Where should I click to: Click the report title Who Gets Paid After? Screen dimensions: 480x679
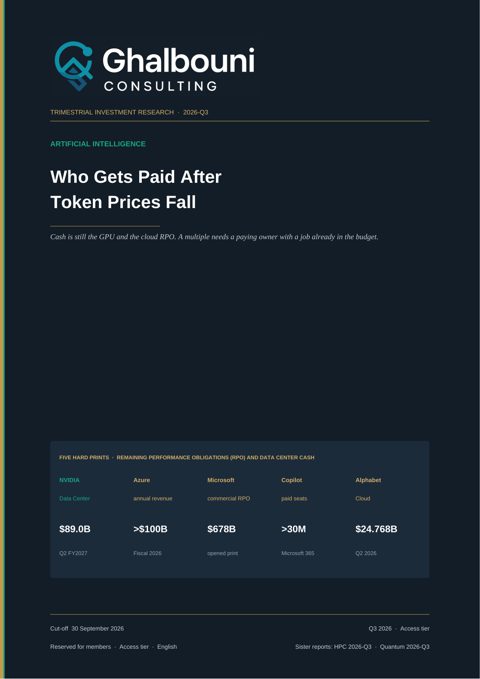tap(136, 177)
